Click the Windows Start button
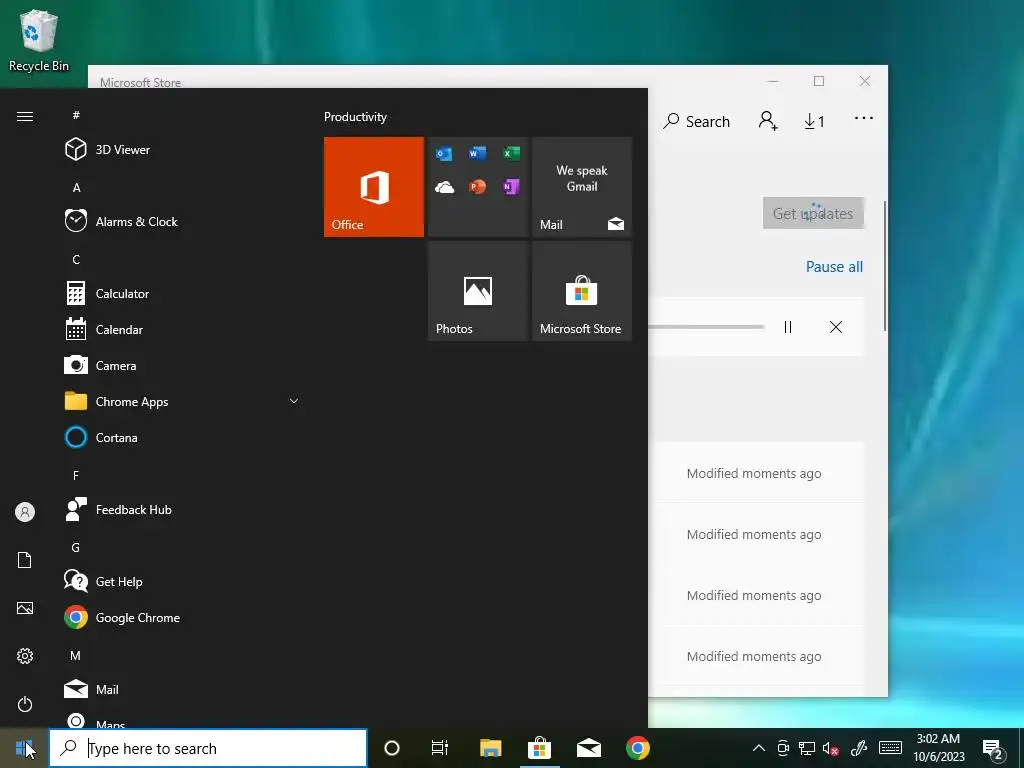The width and height of the screenshot is (1024, 768). (x=24, y=748)
